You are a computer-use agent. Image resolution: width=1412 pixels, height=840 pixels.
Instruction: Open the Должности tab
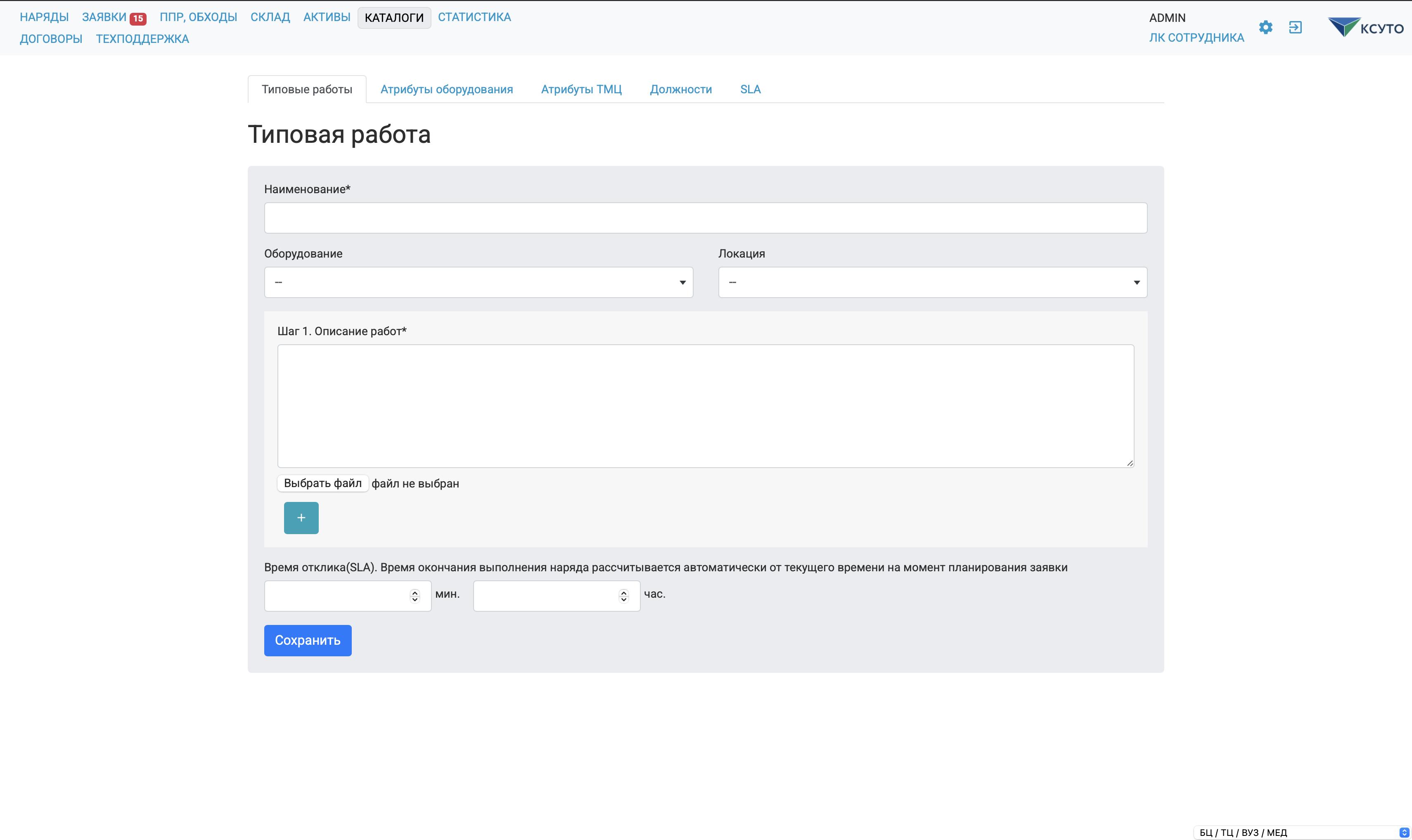pyautogui.click(x=680, y=90)
